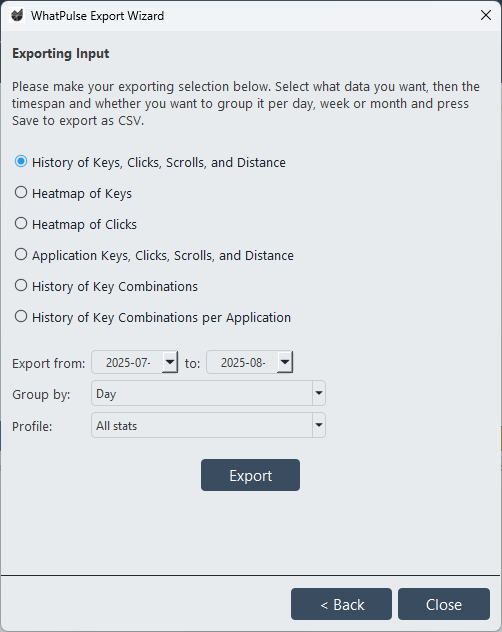The image size is (502, 632).
Task: Open the 'to' date calendar dropdown arrow
Action: click(285, 362)
